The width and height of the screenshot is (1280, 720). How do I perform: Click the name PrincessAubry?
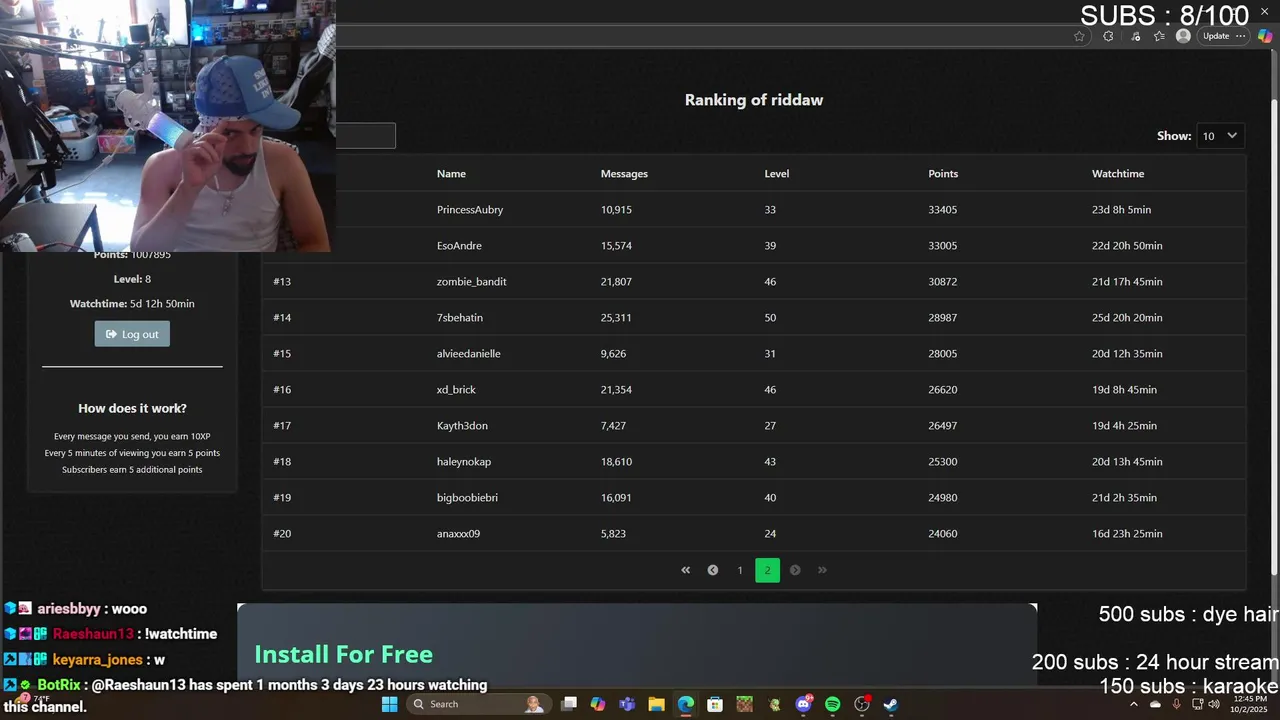pyautogui.click(x=470, y=210)
